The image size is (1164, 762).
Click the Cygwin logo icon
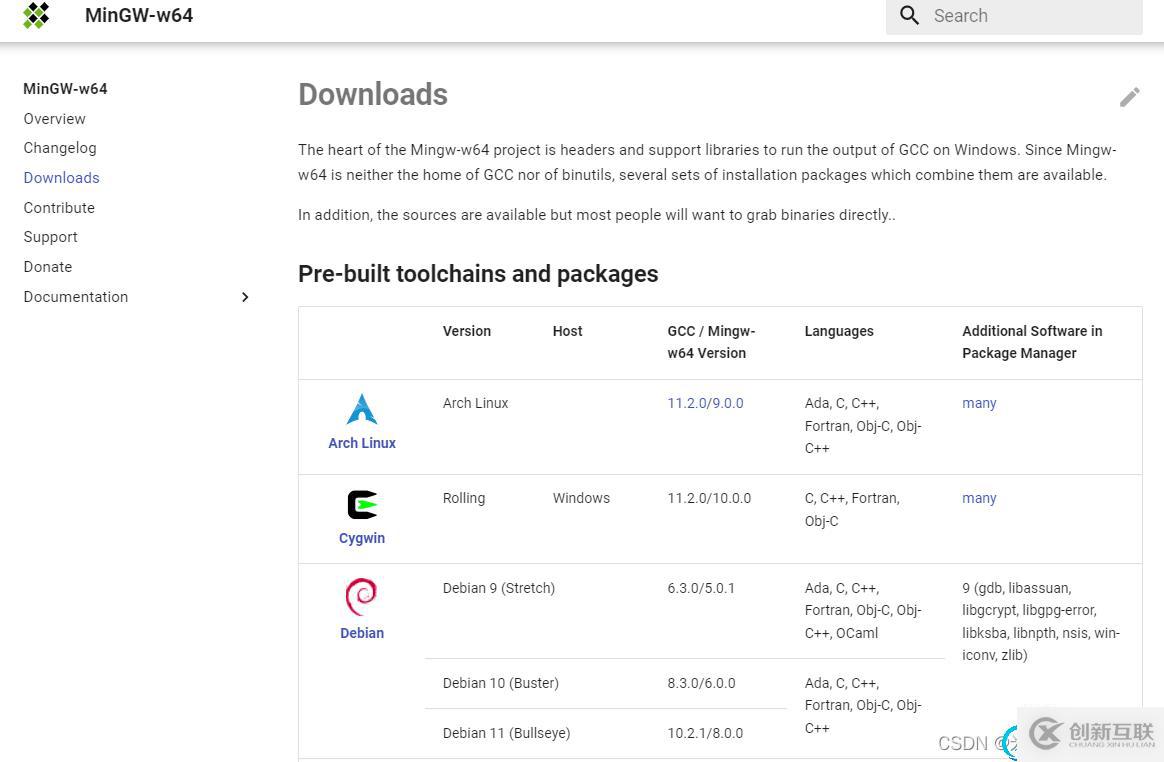coord(361,504)
